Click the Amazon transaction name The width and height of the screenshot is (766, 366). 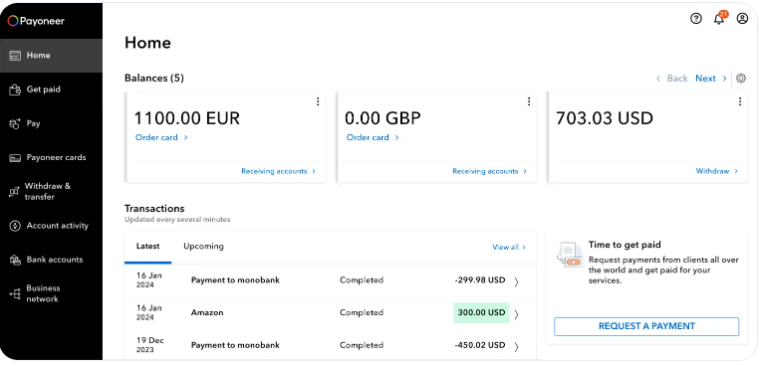(x=207, y=313)
